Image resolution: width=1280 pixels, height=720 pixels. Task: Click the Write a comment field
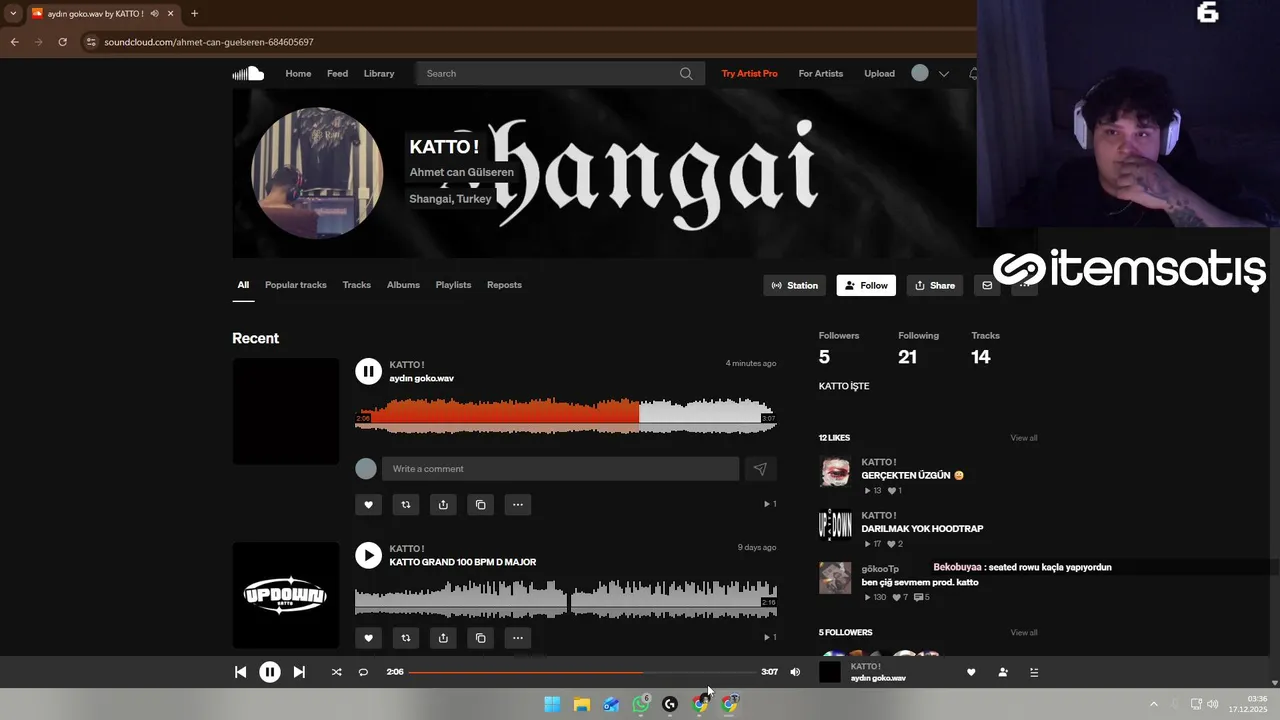(560, 469)
